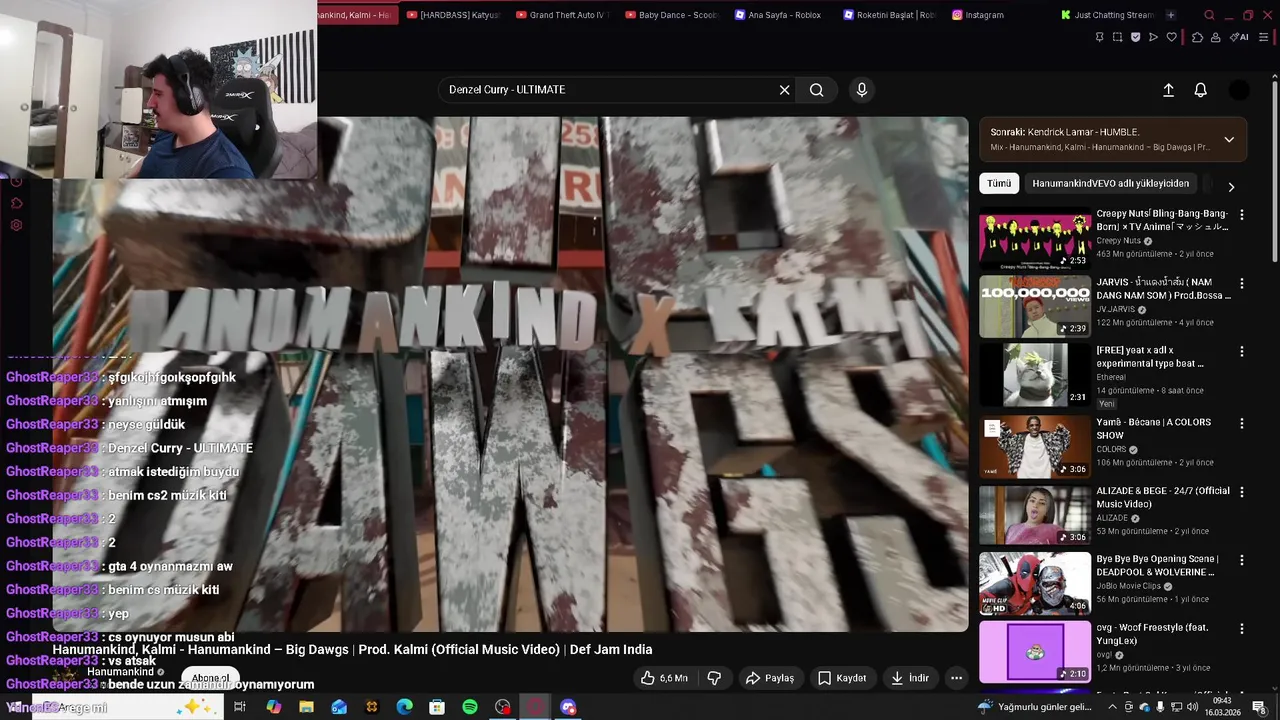Open bookmarks heart icon in toolbar
The width and height of the screenshot is (1280, 720).
(x=1172, y=37)
